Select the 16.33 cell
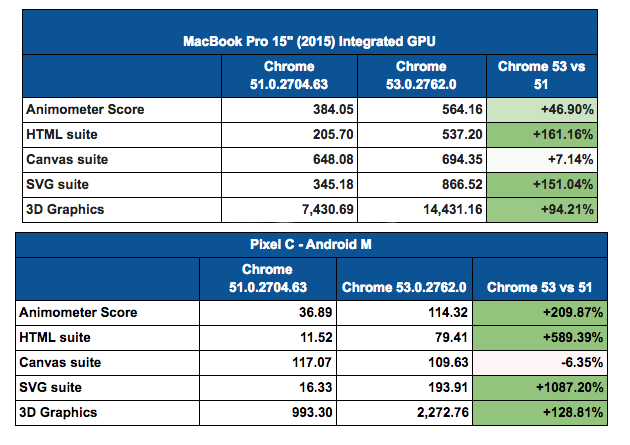630x445 pixels. [268, 388]
